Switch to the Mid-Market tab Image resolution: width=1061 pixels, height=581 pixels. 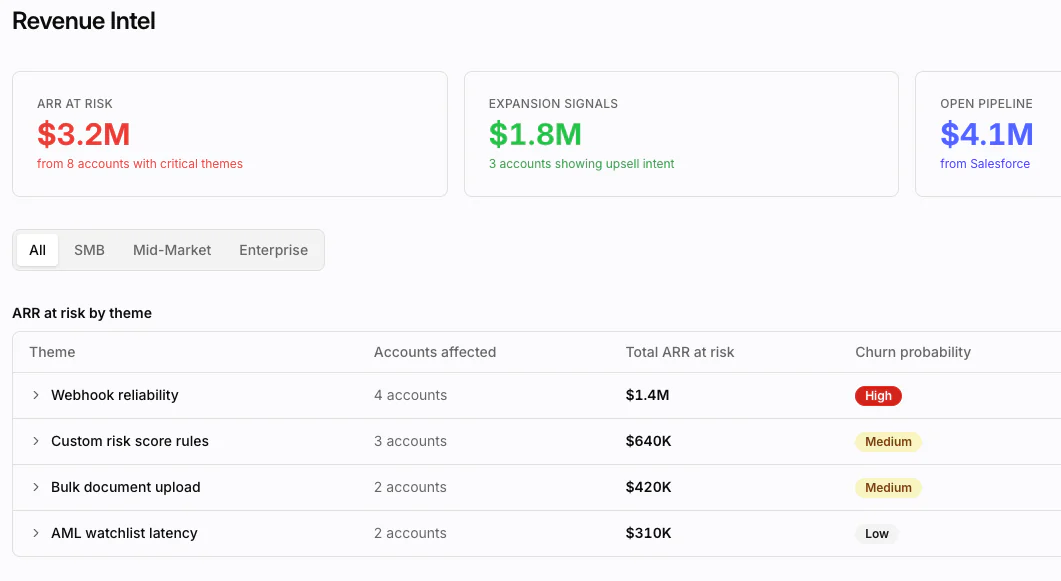coord(172,250)
